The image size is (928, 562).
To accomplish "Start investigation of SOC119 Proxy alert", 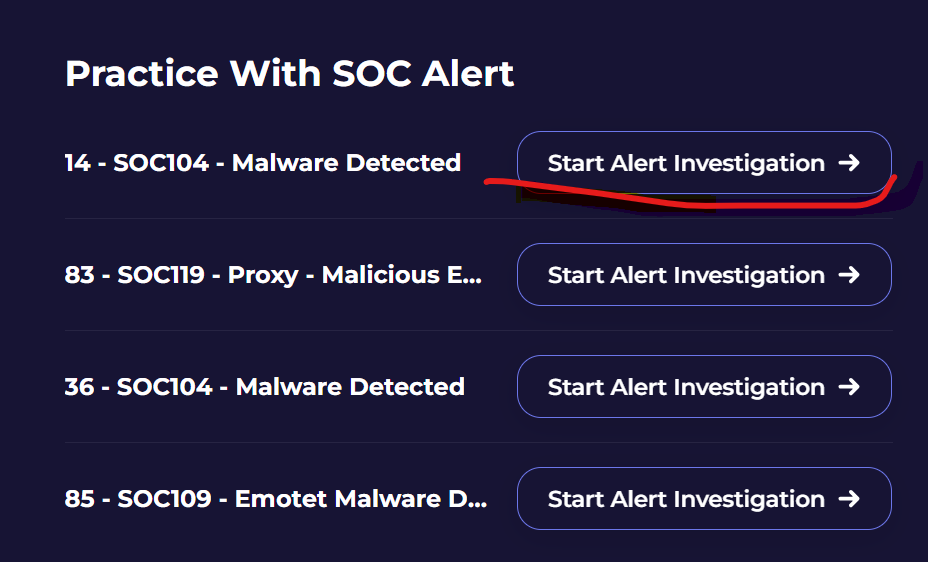I will coord(686,275).
